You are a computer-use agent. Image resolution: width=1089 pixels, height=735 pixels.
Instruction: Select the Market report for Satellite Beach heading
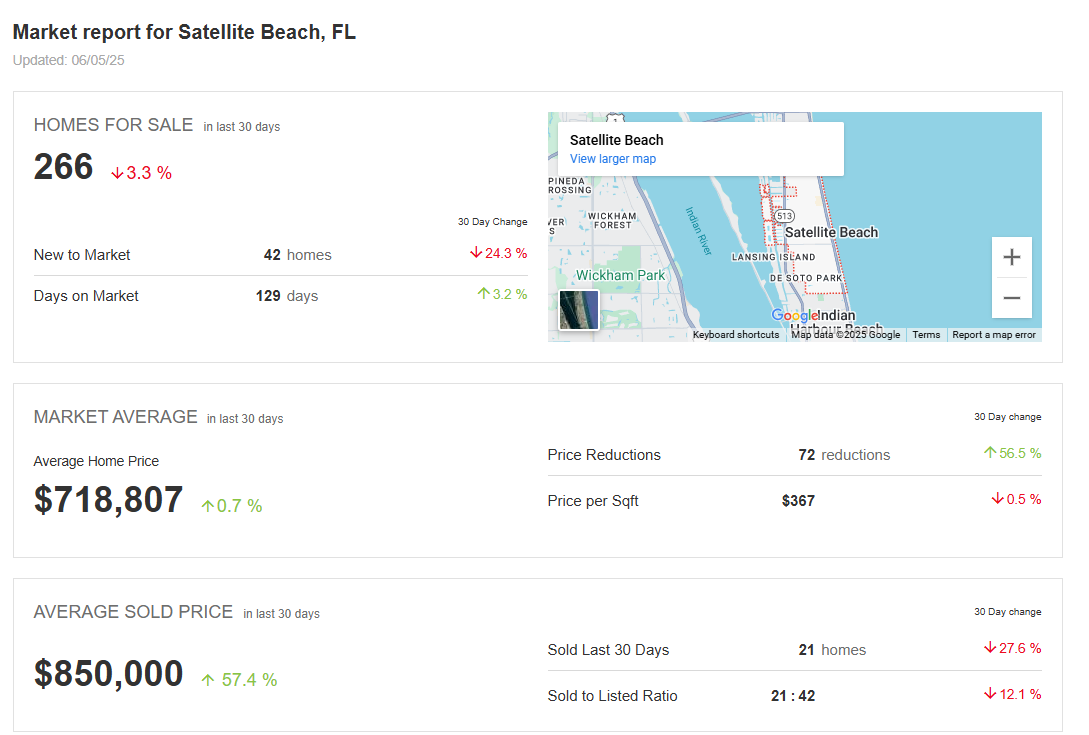[x=184, y=32]
